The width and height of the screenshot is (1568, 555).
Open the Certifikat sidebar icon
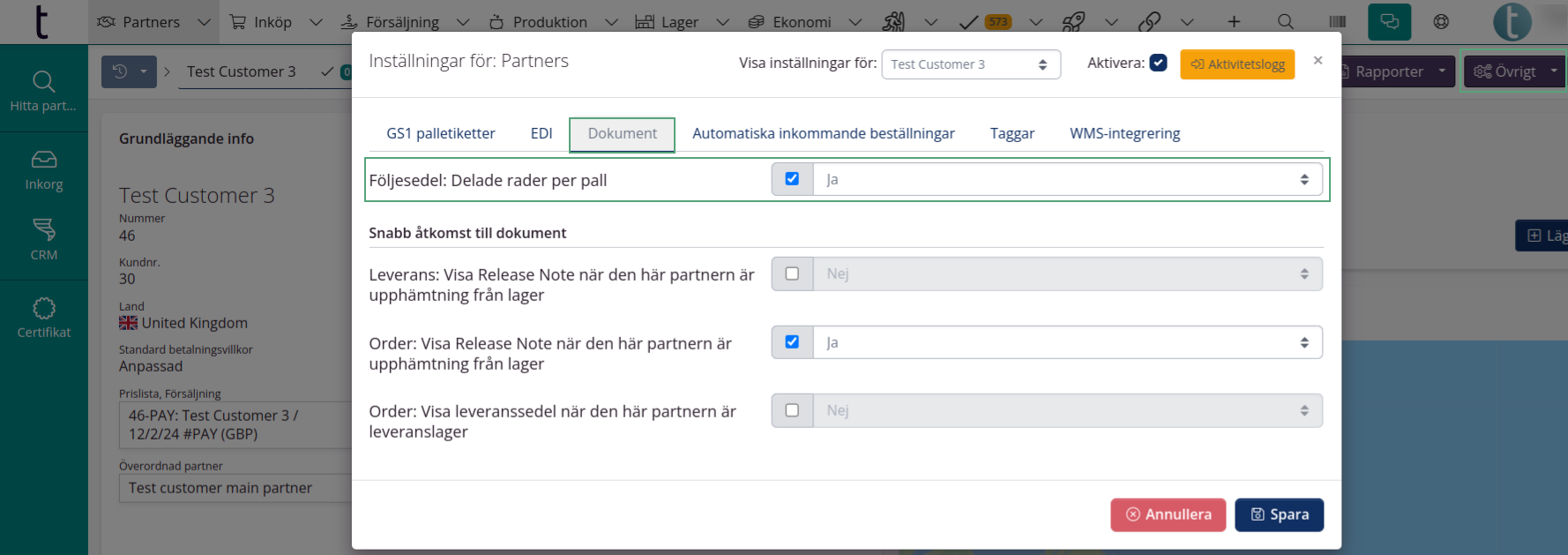tap(43, 308)
